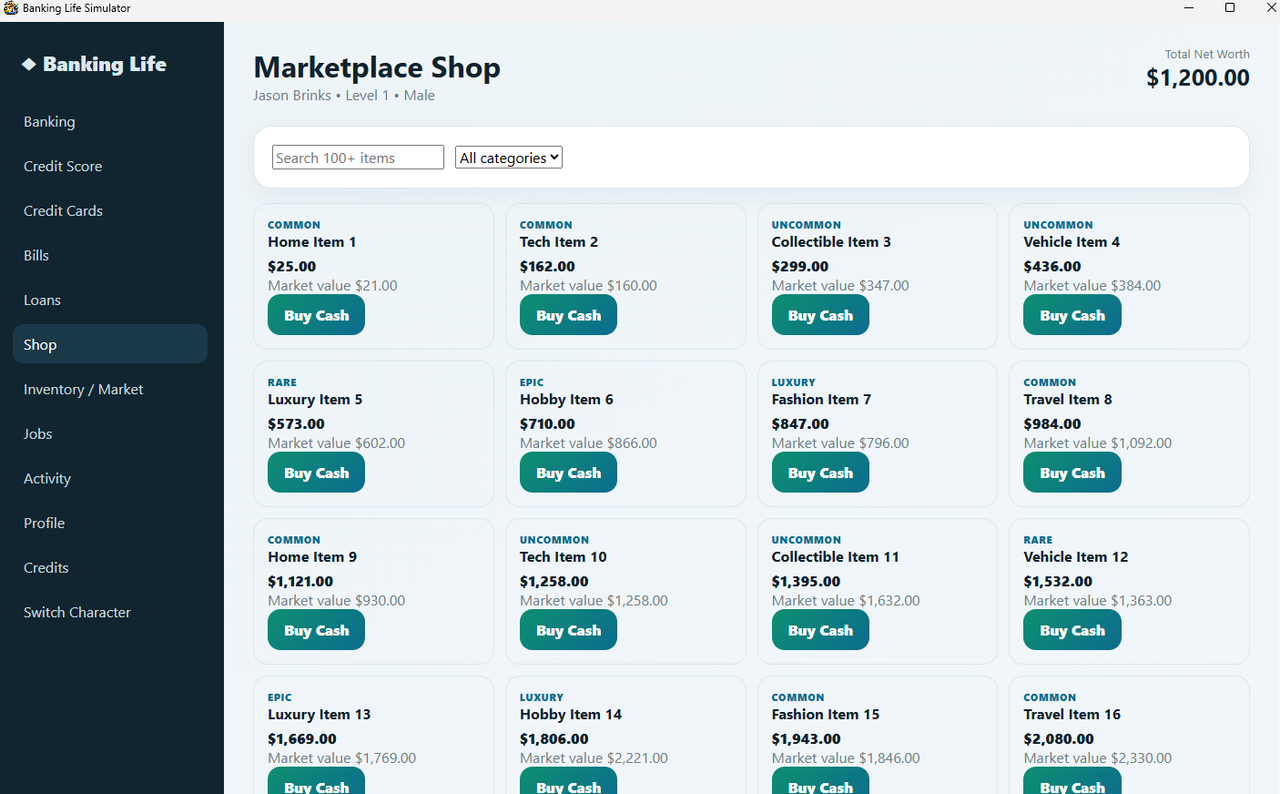Image resolution: width=1280 pixels, height=794 pixels.
Task: Open Inventory / Market page
Action: point(110,389)
